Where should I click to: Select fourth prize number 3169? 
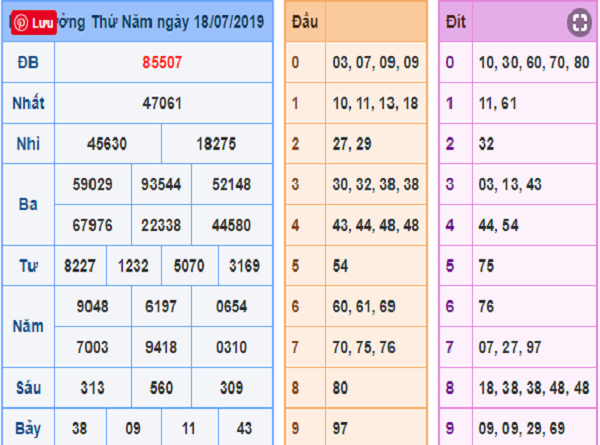coord(245,266)
